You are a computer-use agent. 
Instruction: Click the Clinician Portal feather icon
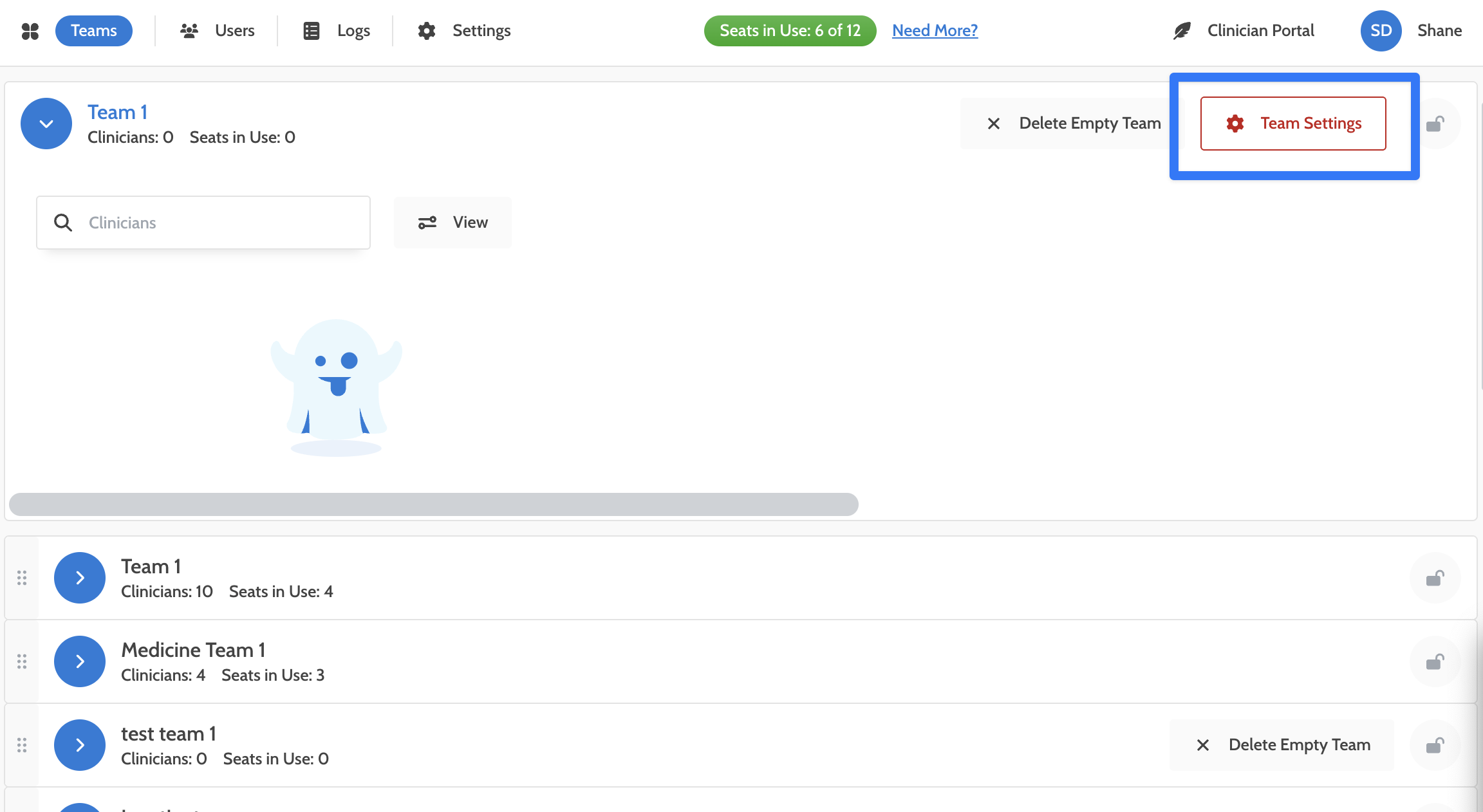(x=1182, y=31)
